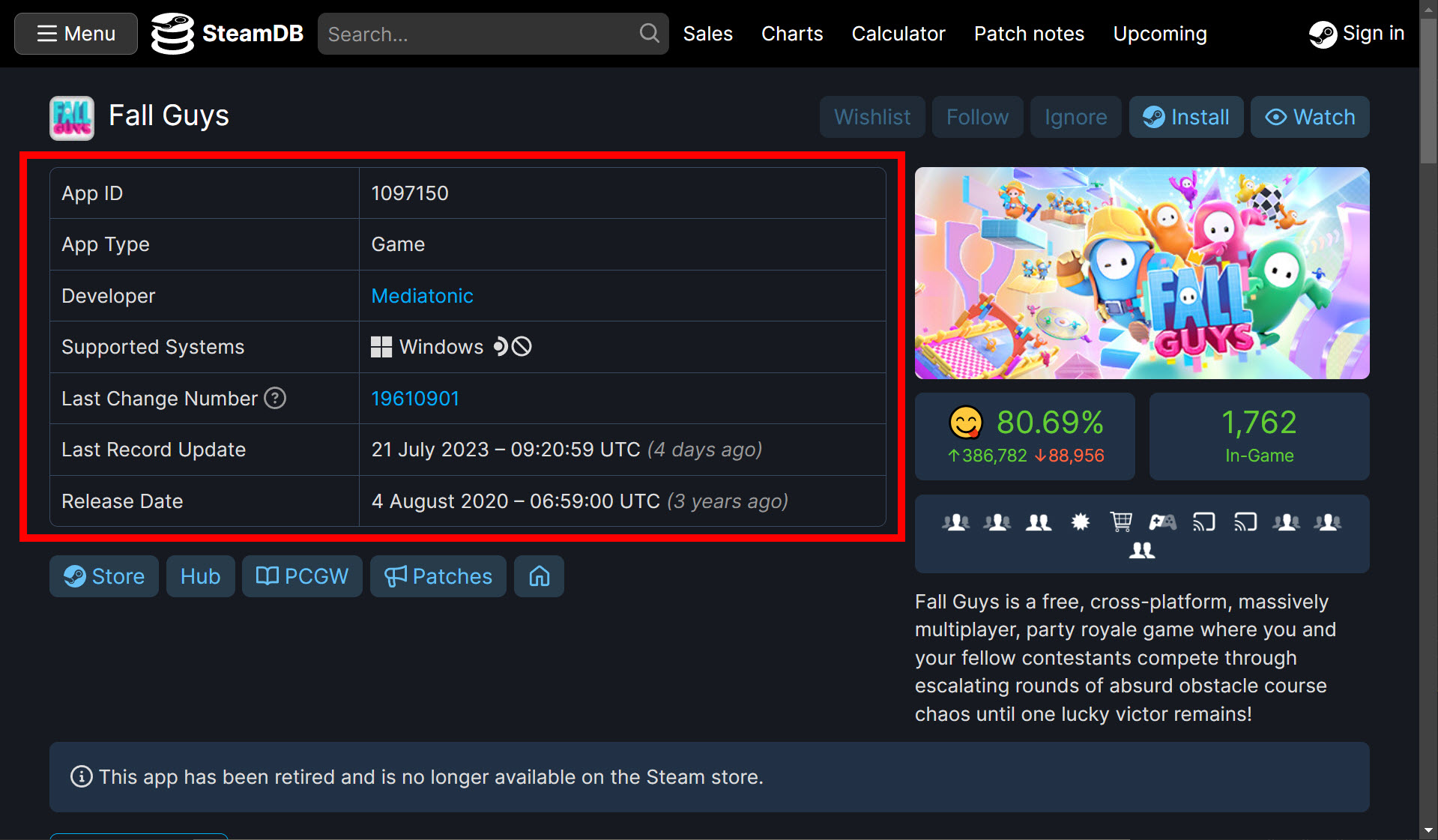
Task: Click the yellow smiley rating emoji
Action: [966, 423]
